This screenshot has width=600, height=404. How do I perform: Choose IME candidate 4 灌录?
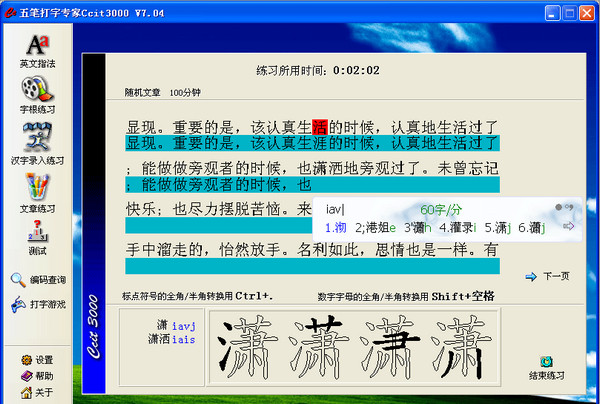[458, 228]
